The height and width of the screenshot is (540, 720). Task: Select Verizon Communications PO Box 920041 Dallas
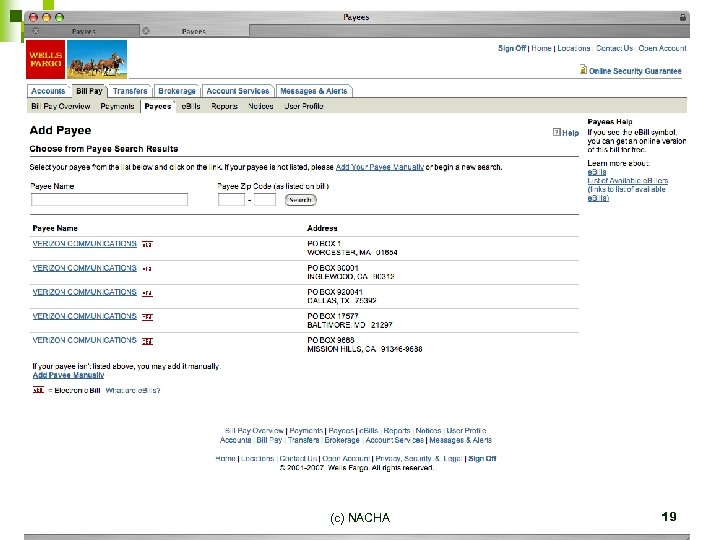[x=84, y=292]
